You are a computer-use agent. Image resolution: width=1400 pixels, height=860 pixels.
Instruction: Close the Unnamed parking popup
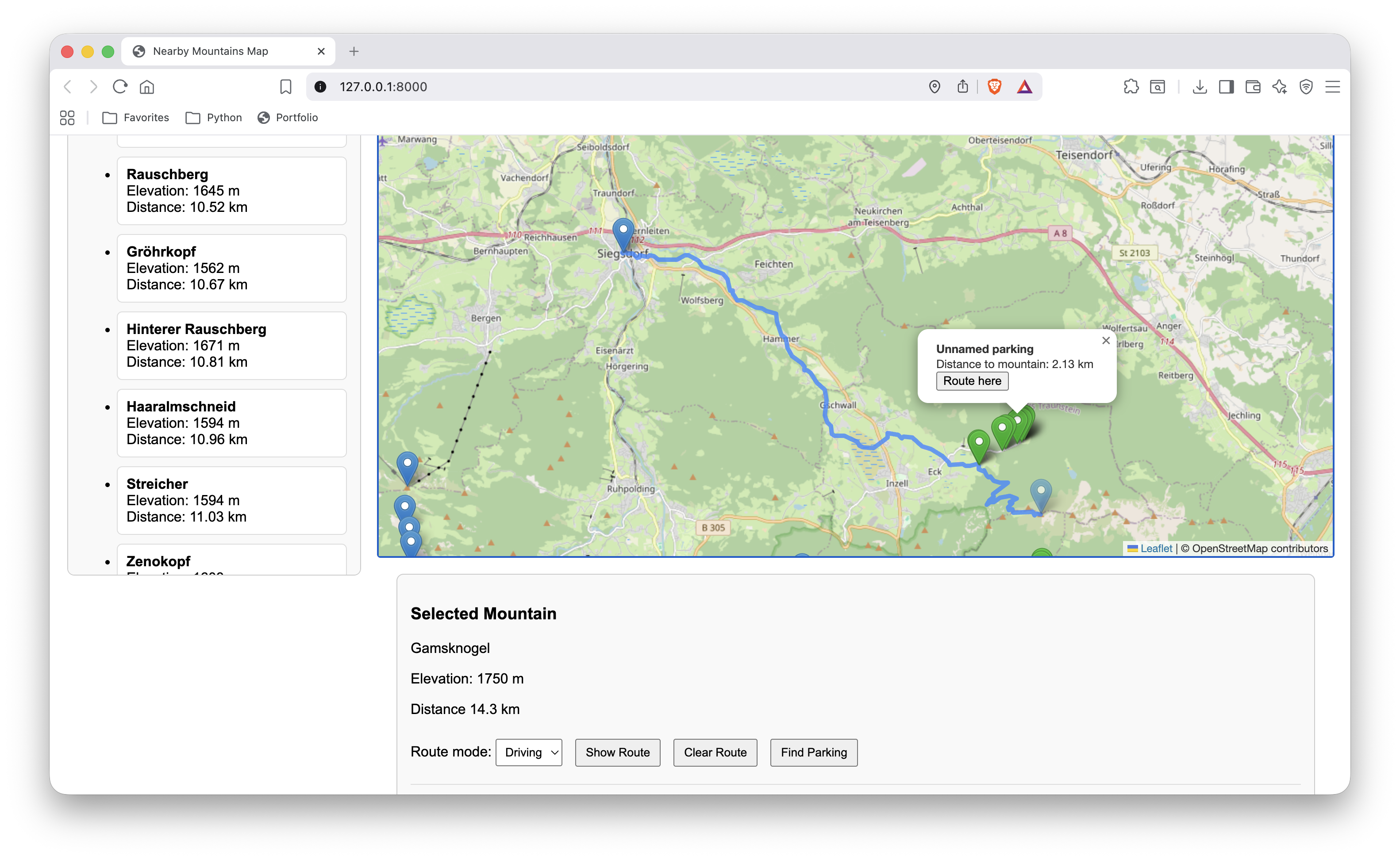[1106, 340]
